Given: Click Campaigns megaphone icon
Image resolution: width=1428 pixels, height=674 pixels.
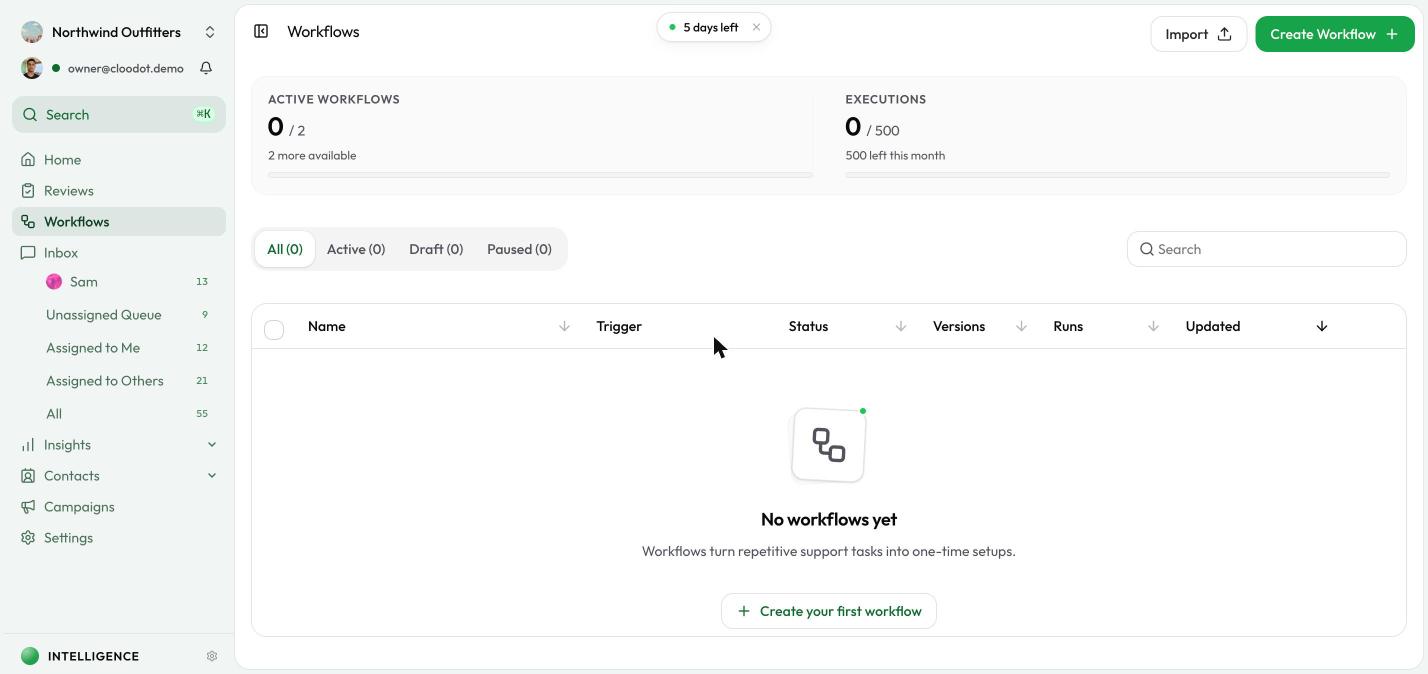Looking at the screenshot, I should point(28,507).
